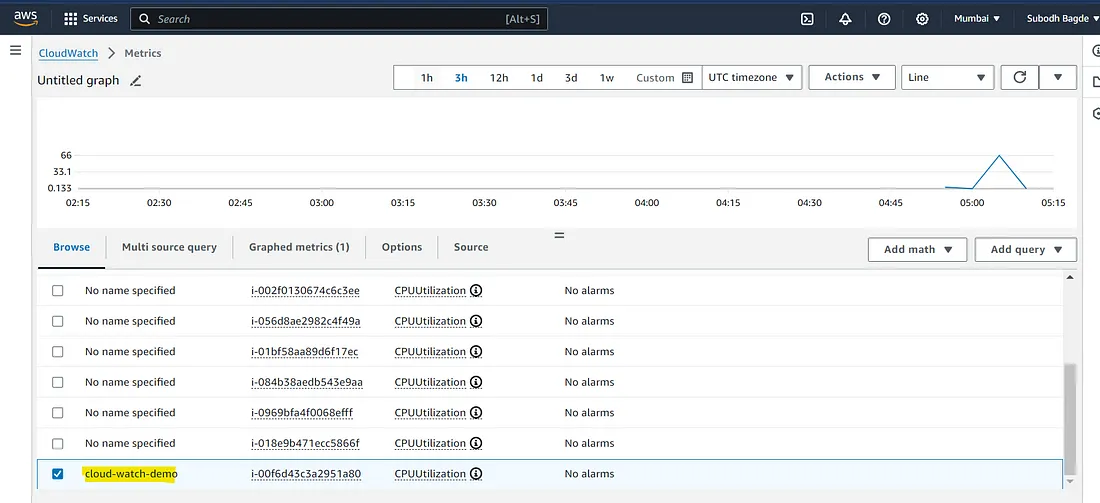
Task: Click the highlighted cloud-watch-demo name
Action: point(130,474)
